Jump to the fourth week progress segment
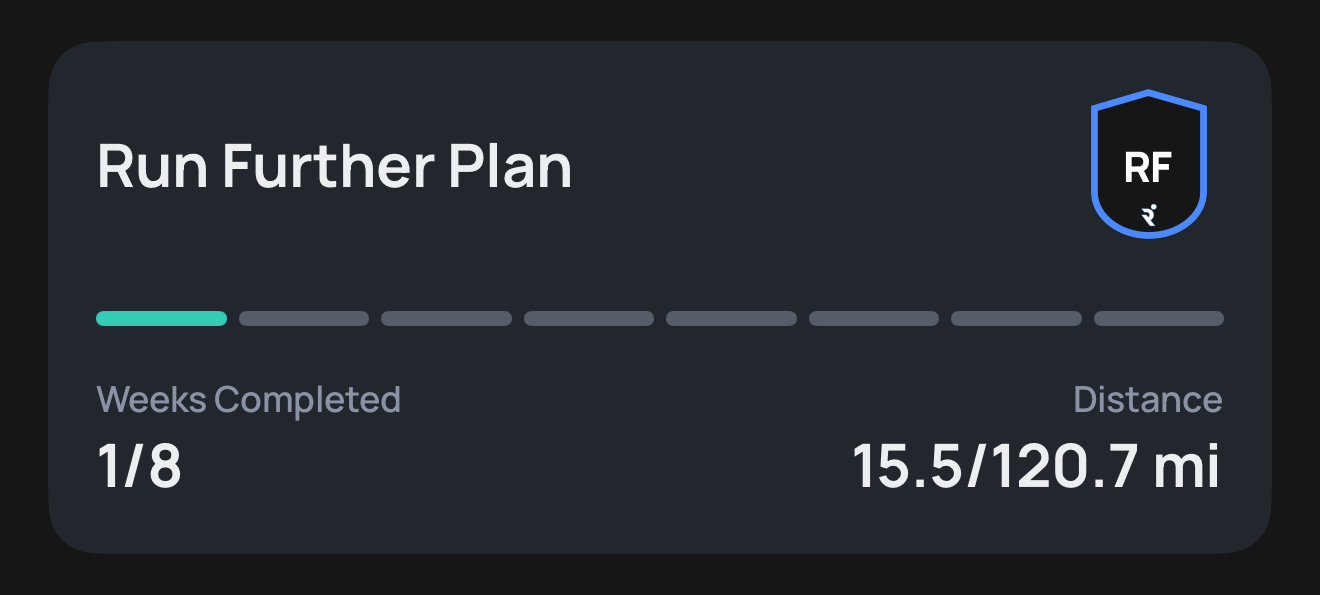 [589, 319]
